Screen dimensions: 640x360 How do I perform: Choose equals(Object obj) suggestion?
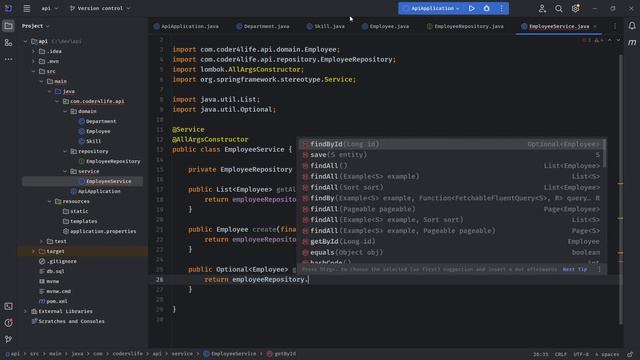pyautogui.click(x=451, y=253)
